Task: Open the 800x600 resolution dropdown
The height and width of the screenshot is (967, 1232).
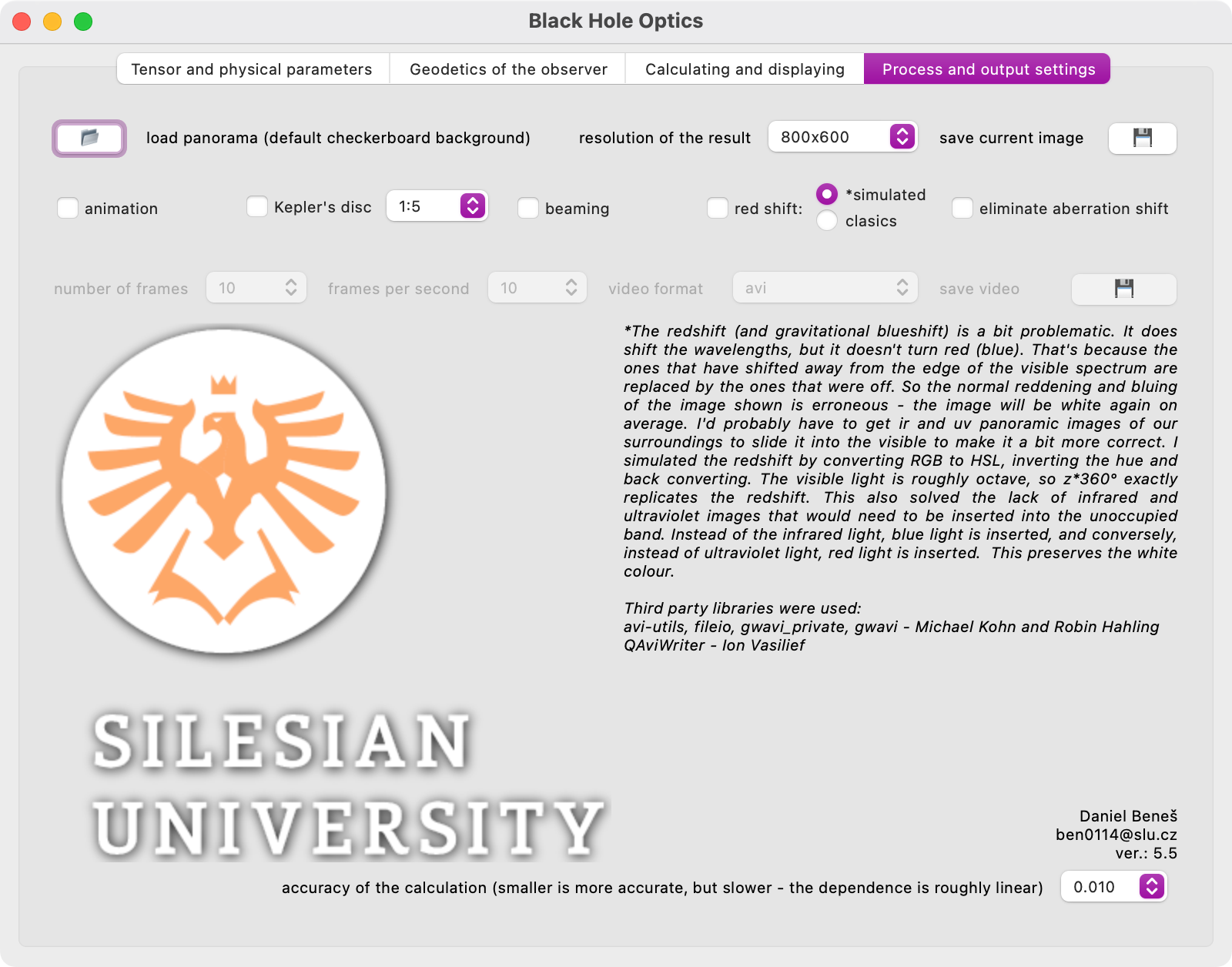Action: click(x=842, y=137)
